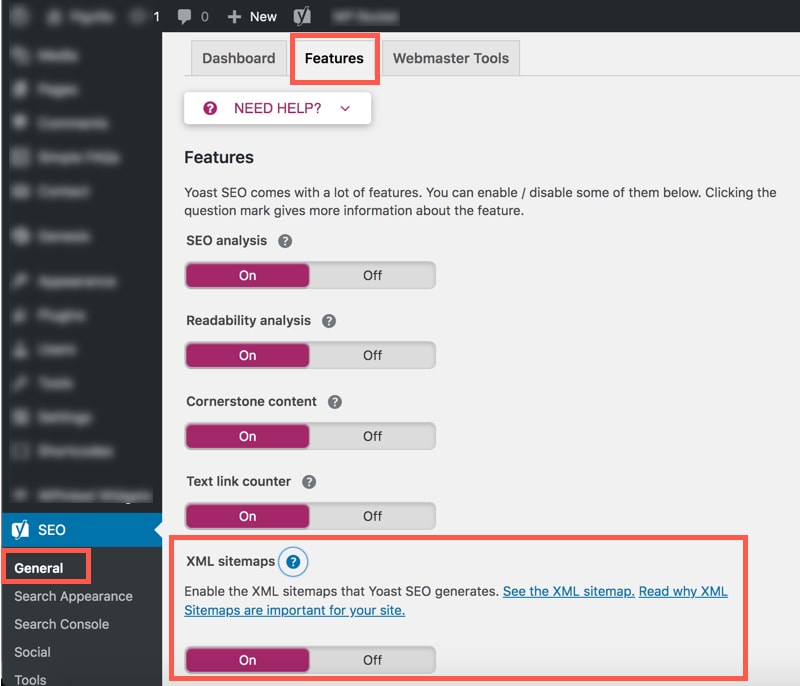Viewport: 800px width, 686px height.
Task: Switch to the Dashboard tab
Action: (x=238, y=58)
